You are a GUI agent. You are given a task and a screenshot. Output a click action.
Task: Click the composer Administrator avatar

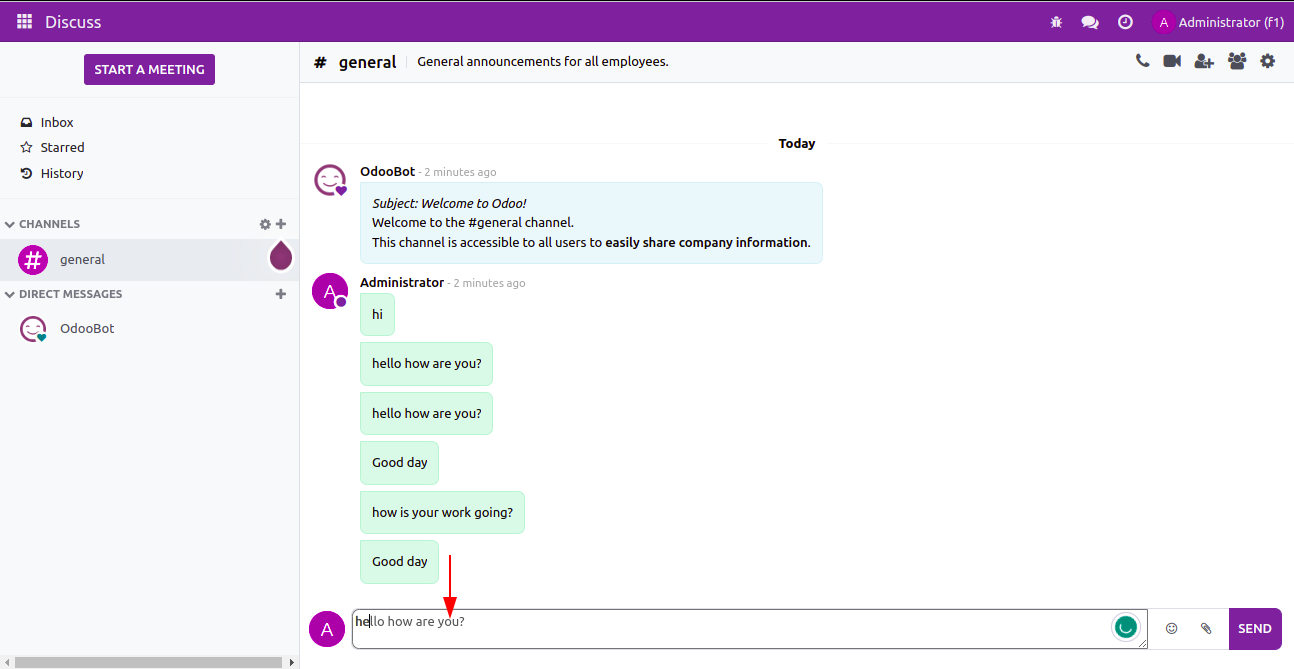pyautogui.click(x=326, y=629)
